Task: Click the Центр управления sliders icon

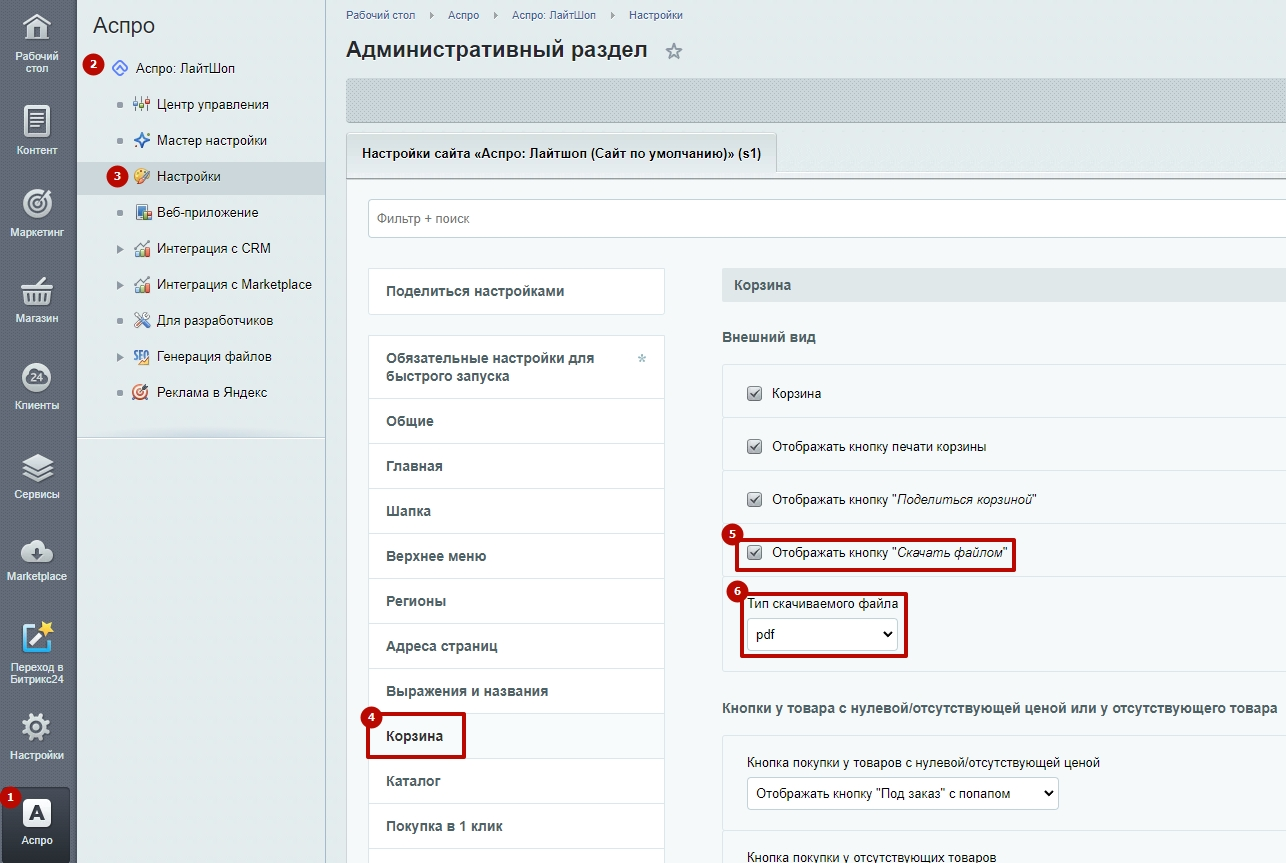Action: tap(141, 104)
